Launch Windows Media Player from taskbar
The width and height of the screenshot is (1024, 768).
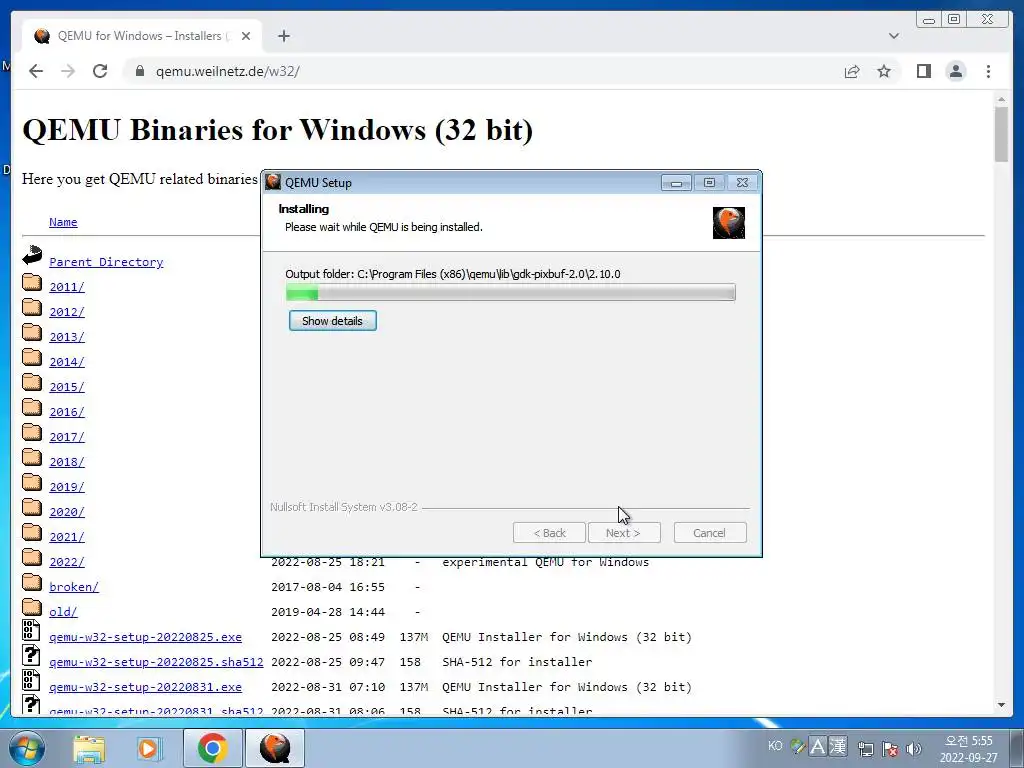tap(149, 748)
